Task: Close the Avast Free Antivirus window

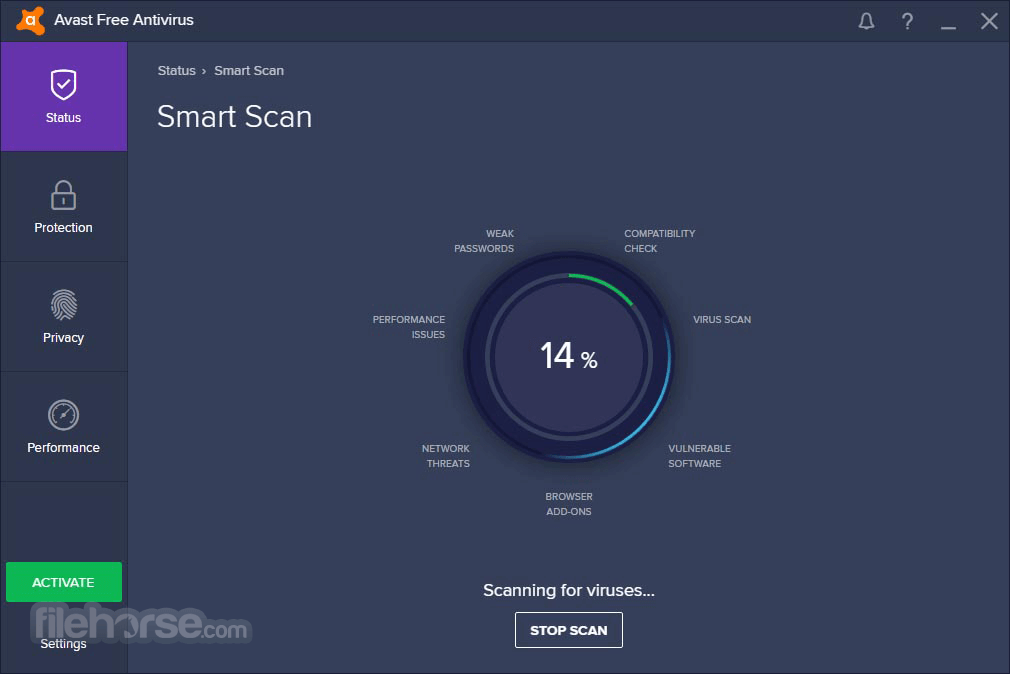Action: pos(989,21)
